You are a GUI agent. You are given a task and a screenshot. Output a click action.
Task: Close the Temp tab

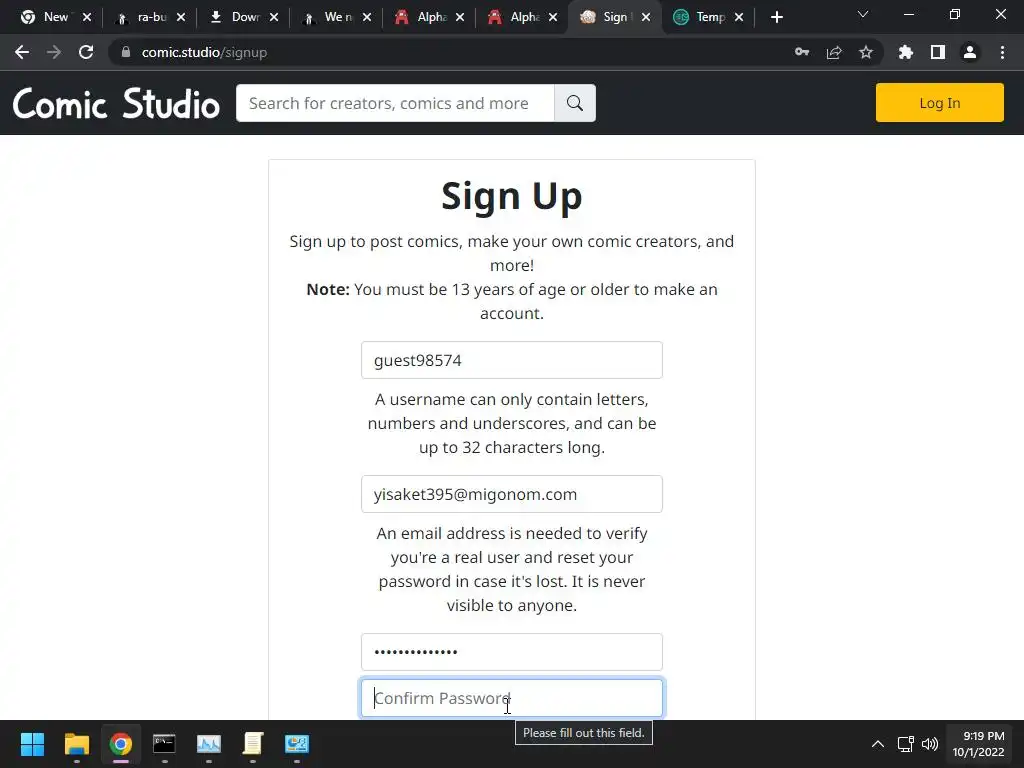pos(739,17)
